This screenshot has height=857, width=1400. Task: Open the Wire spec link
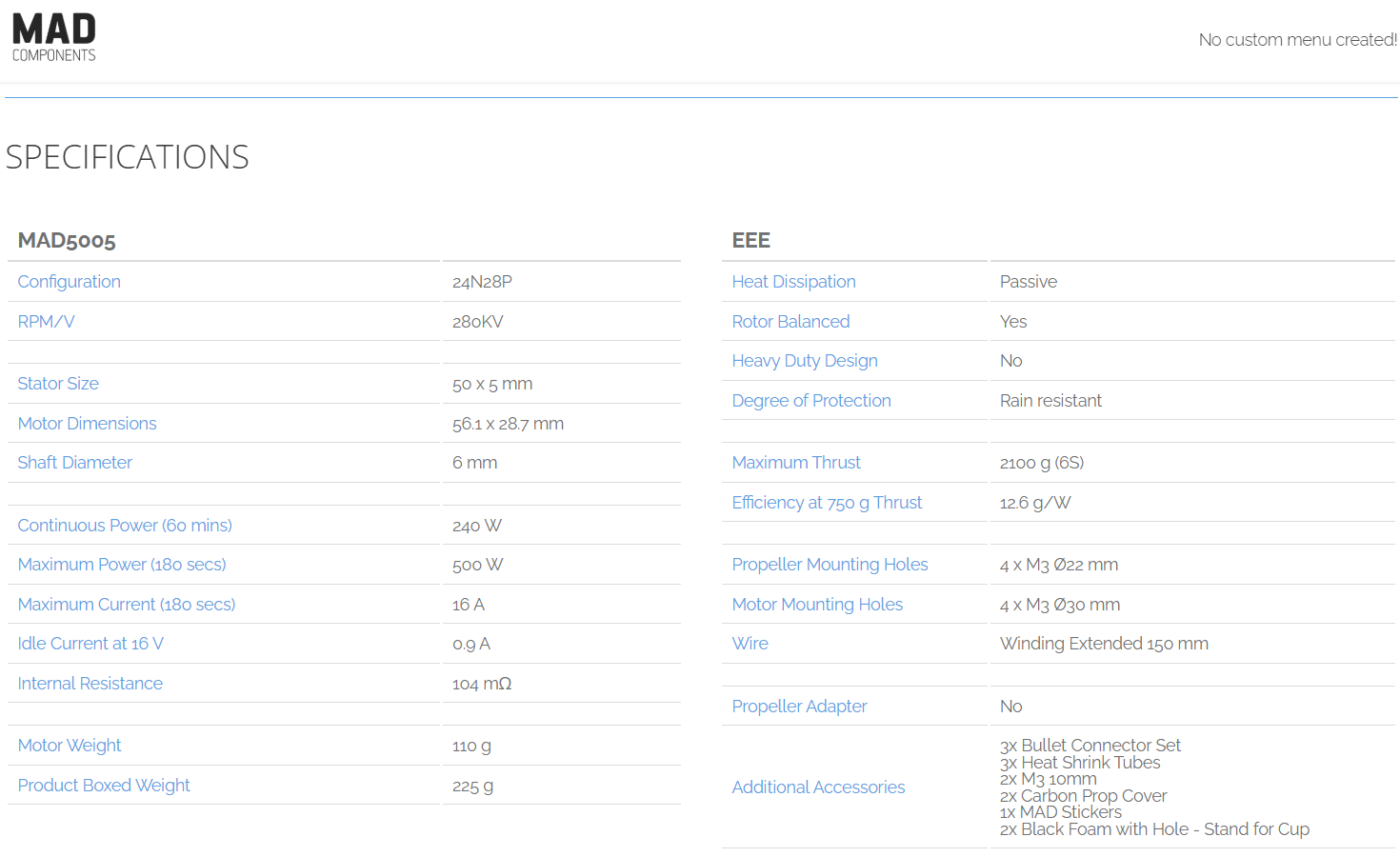[750, 644]
